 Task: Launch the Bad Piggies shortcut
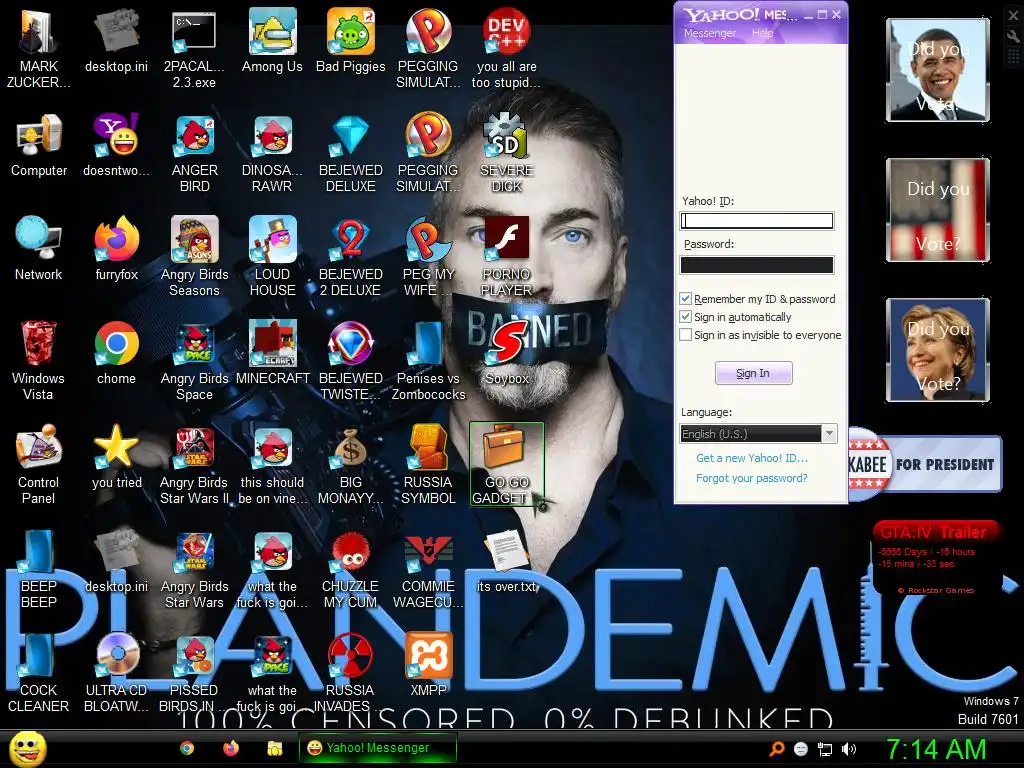pyautogui.click(x=351, y=40)
